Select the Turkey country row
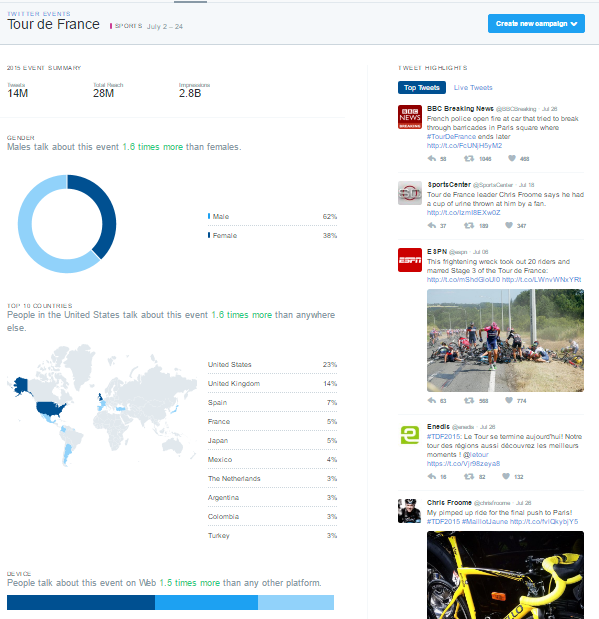 pyautogui.click(x=272, y=535)
